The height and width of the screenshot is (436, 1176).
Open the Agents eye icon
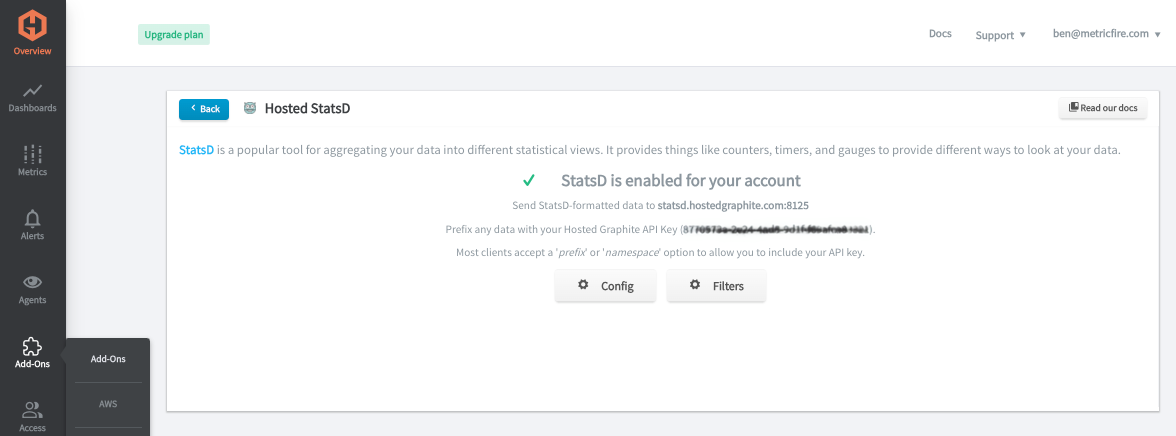tap(32, 283)
